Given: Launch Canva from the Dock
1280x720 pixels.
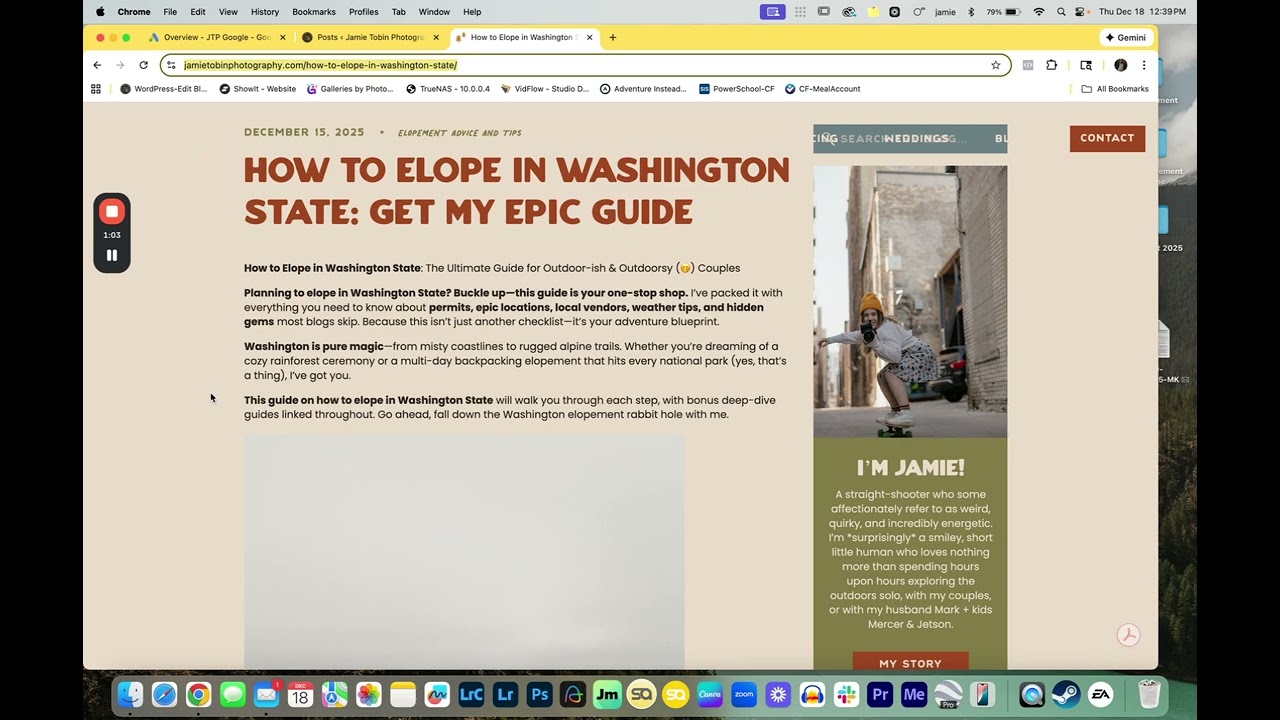Looking at the screenshot, I should pos(709,694).
